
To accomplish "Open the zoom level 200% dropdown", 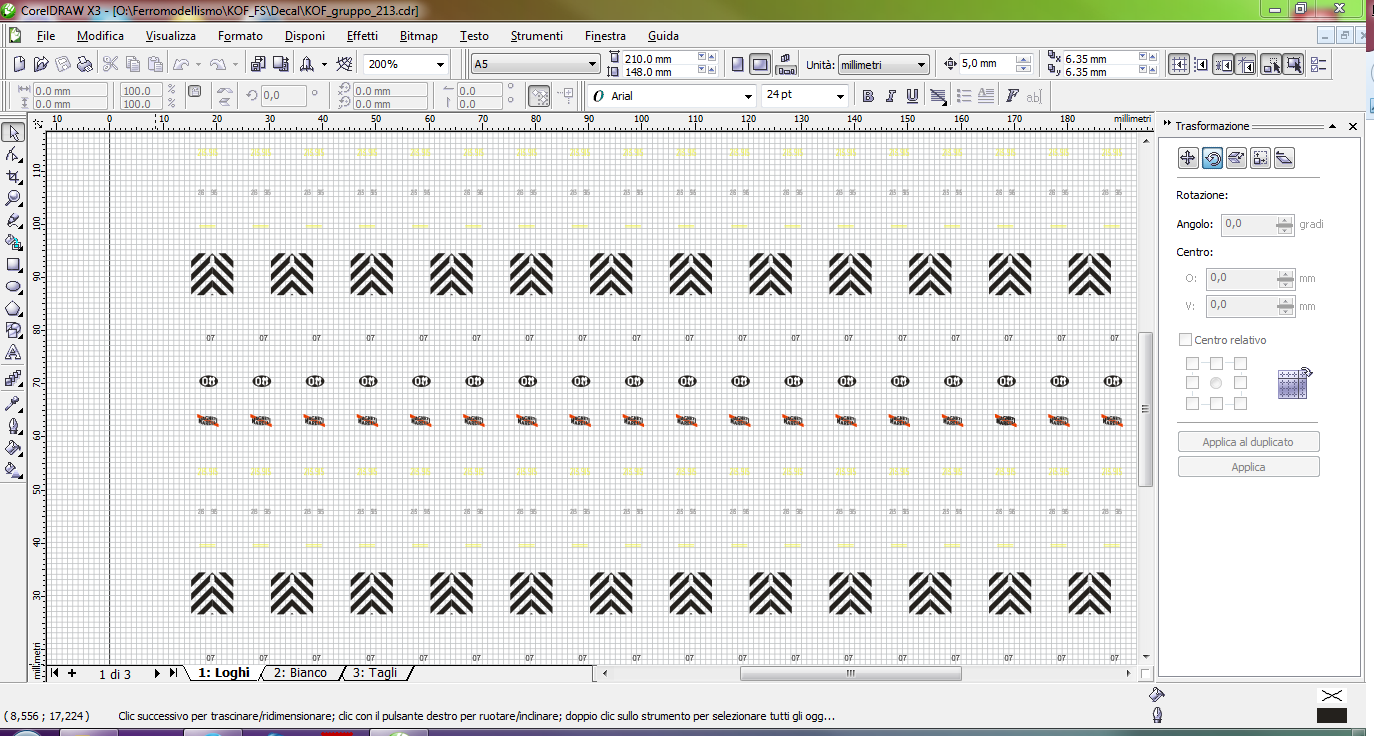I will (x=440, y=64).
